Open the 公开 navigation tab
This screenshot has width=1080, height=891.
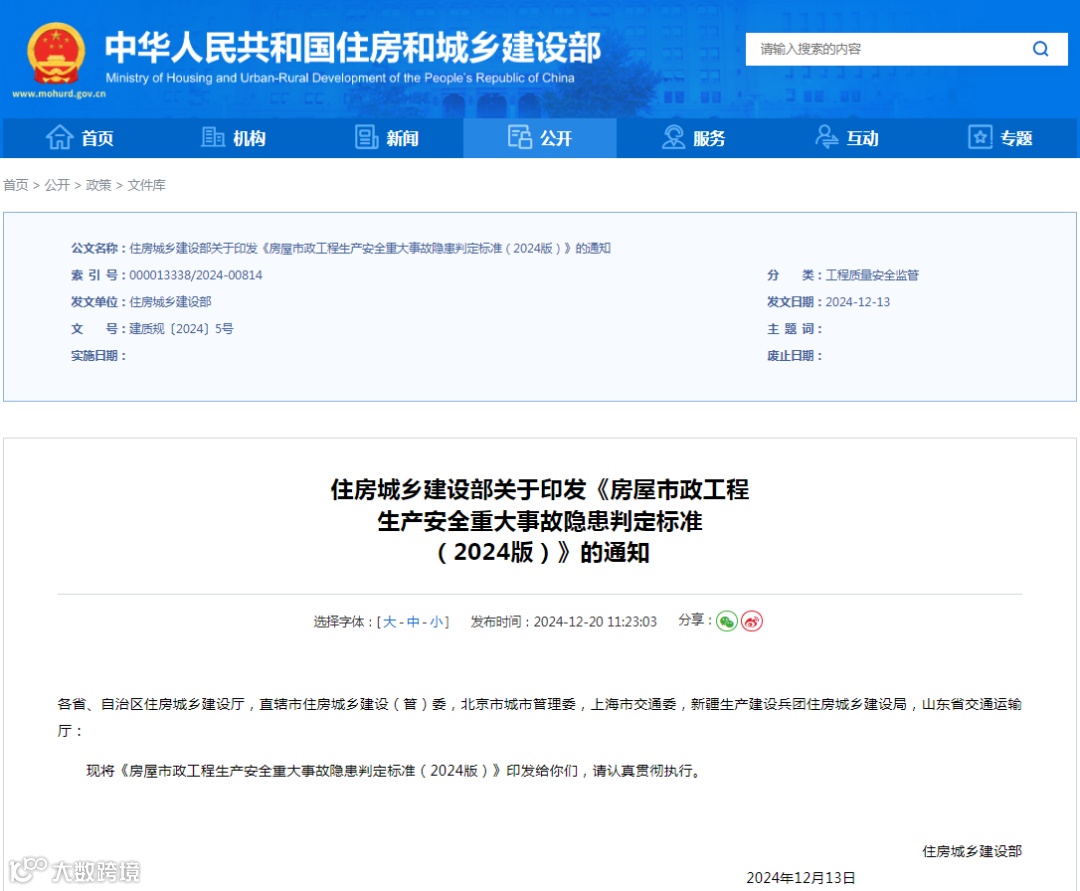(x=540, y=138)
